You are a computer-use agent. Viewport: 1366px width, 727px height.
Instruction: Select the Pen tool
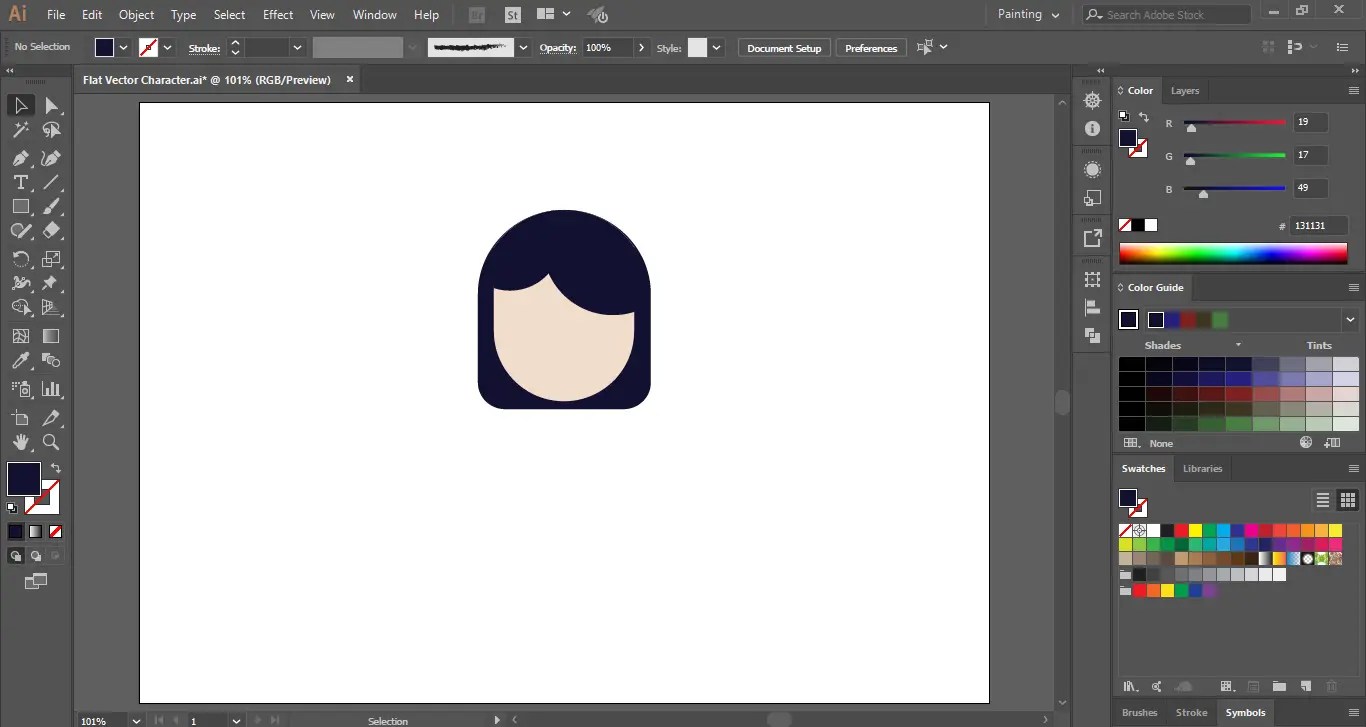[x=20, y=158]
